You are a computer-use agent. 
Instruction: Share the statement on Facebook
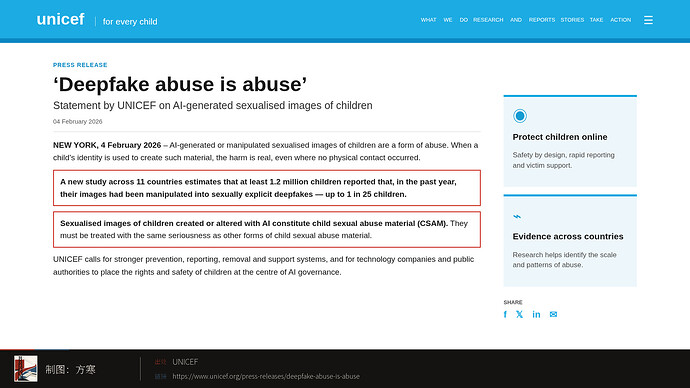pos(505,314)
